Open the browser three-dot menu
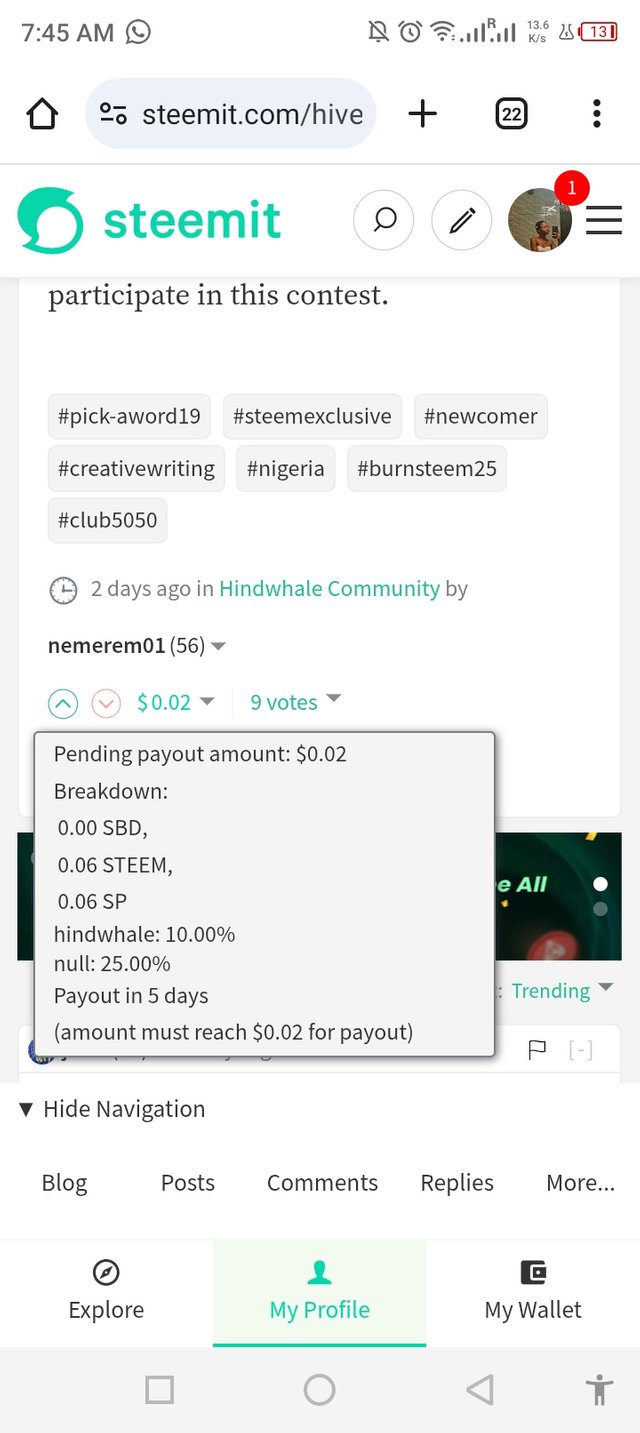The width and height of the screenshot is (640, 1433). tap(596, 114)
